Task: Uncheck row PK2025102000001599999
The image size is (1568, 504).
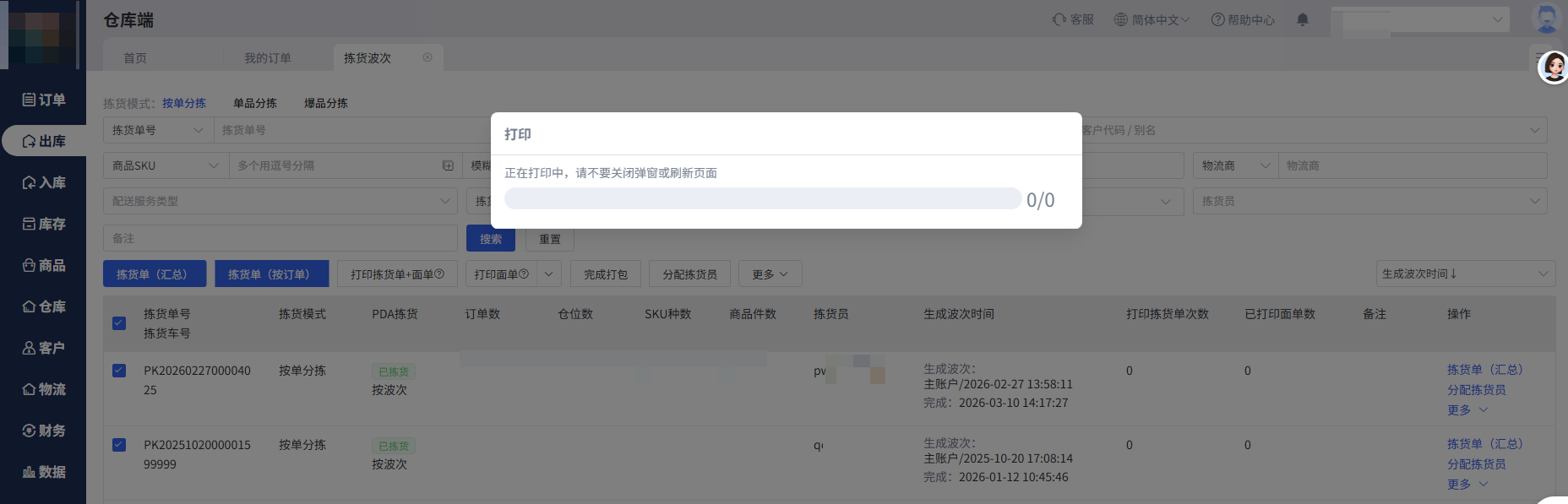Action: tap(119, 445)
